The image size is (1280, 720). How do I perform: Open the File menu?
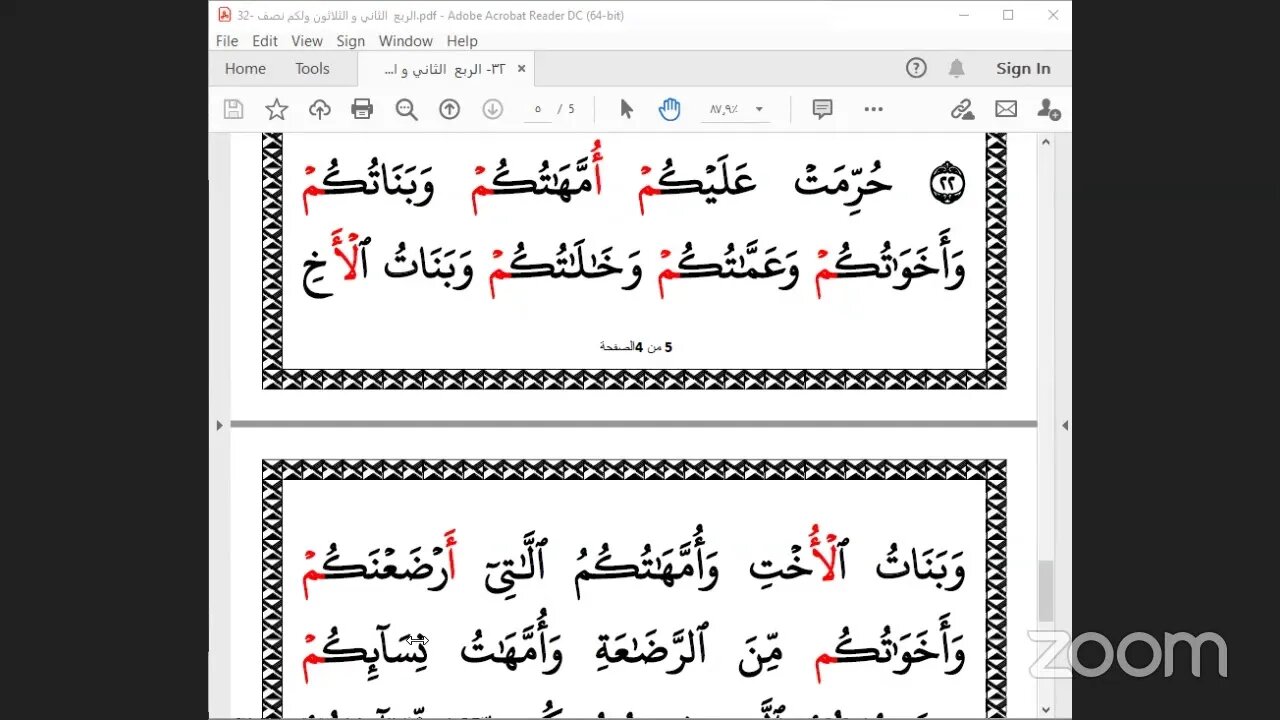tap(227, 41)
